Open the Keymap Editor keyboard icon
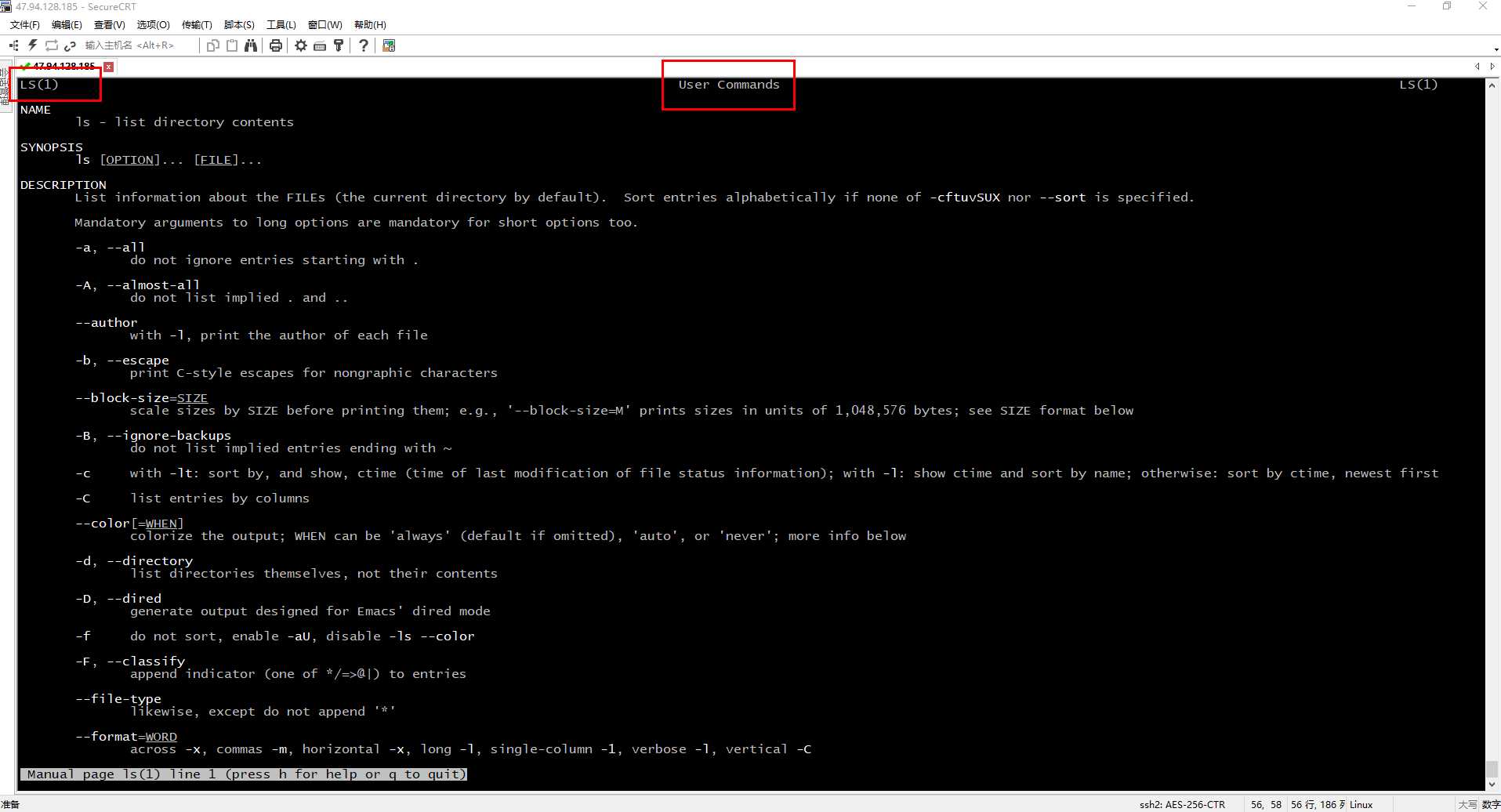Screen dimensions: 1501x812 click(x=320, y=45)
